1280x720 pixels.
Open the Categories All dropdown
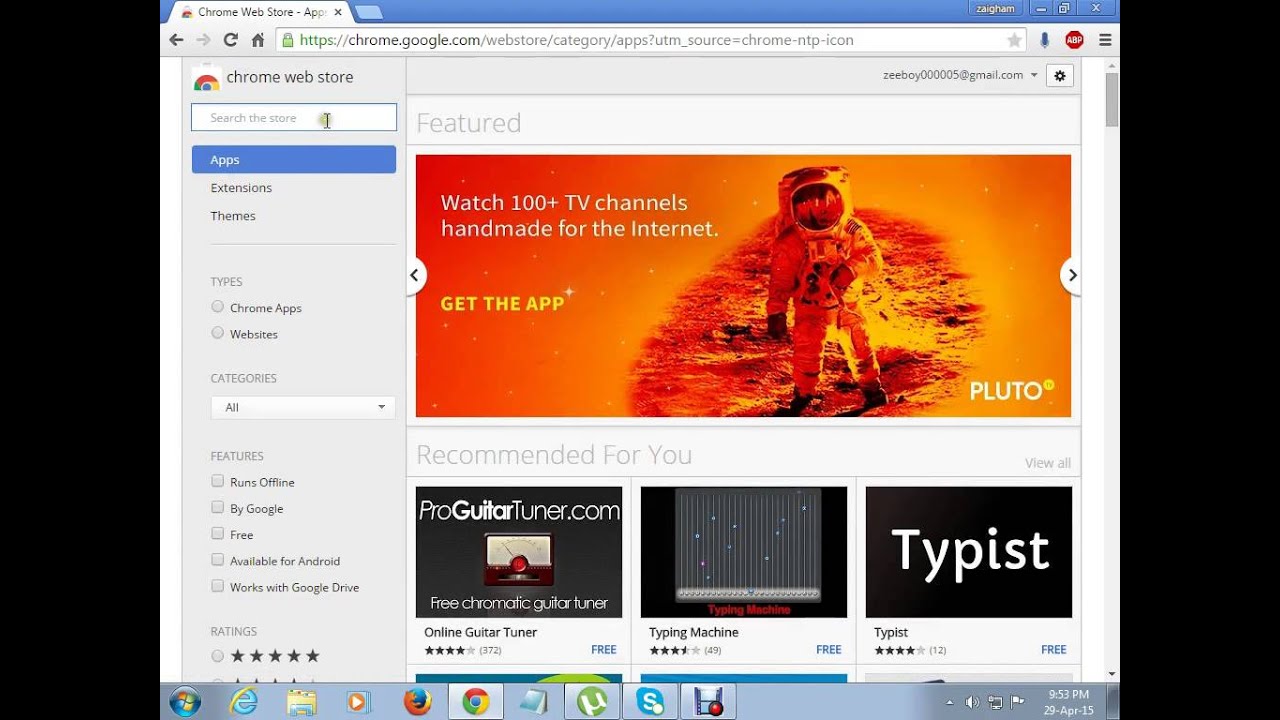coord(303,407)
